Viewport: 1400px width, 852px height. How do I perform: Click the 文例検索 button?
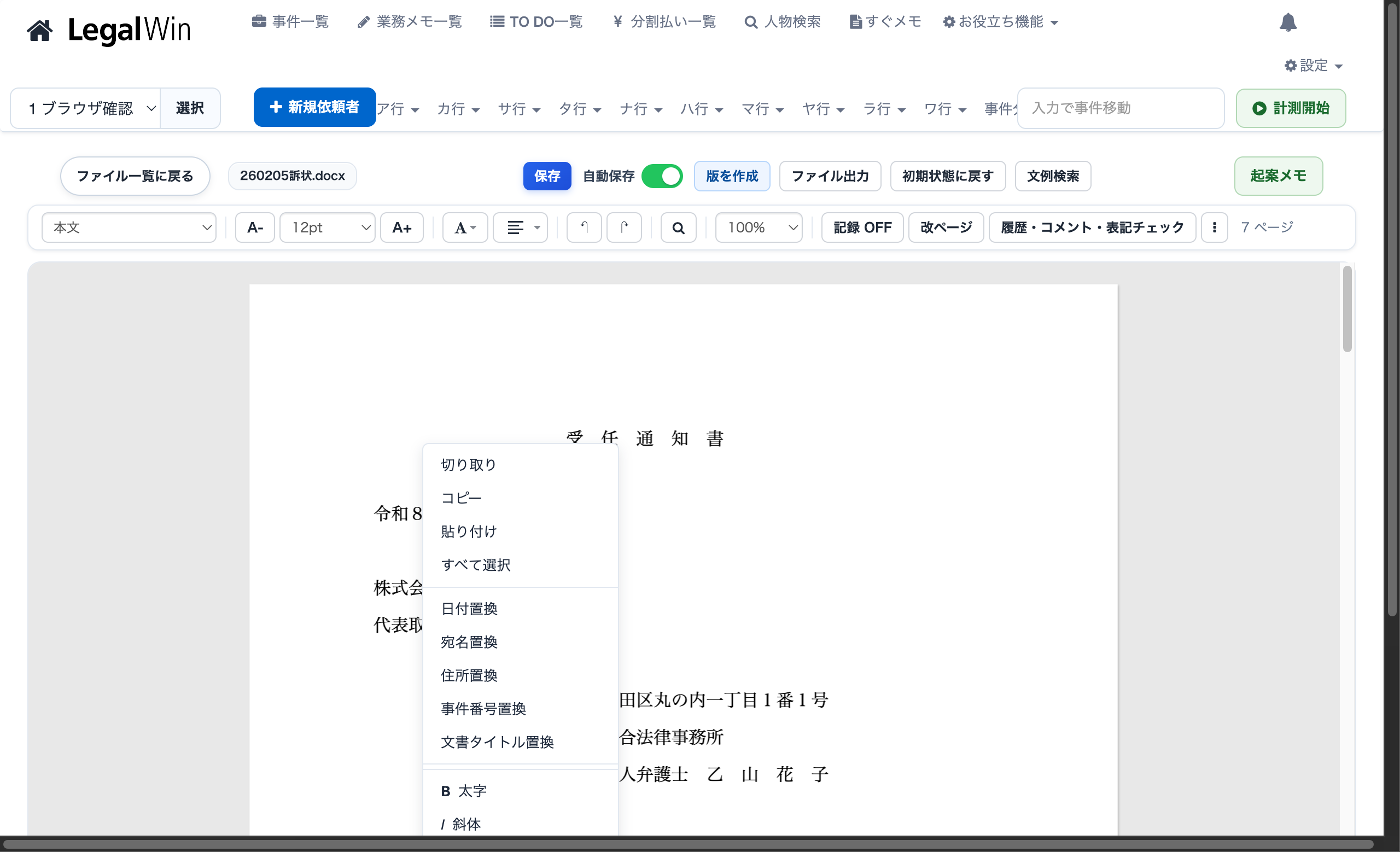point(1053,176)
